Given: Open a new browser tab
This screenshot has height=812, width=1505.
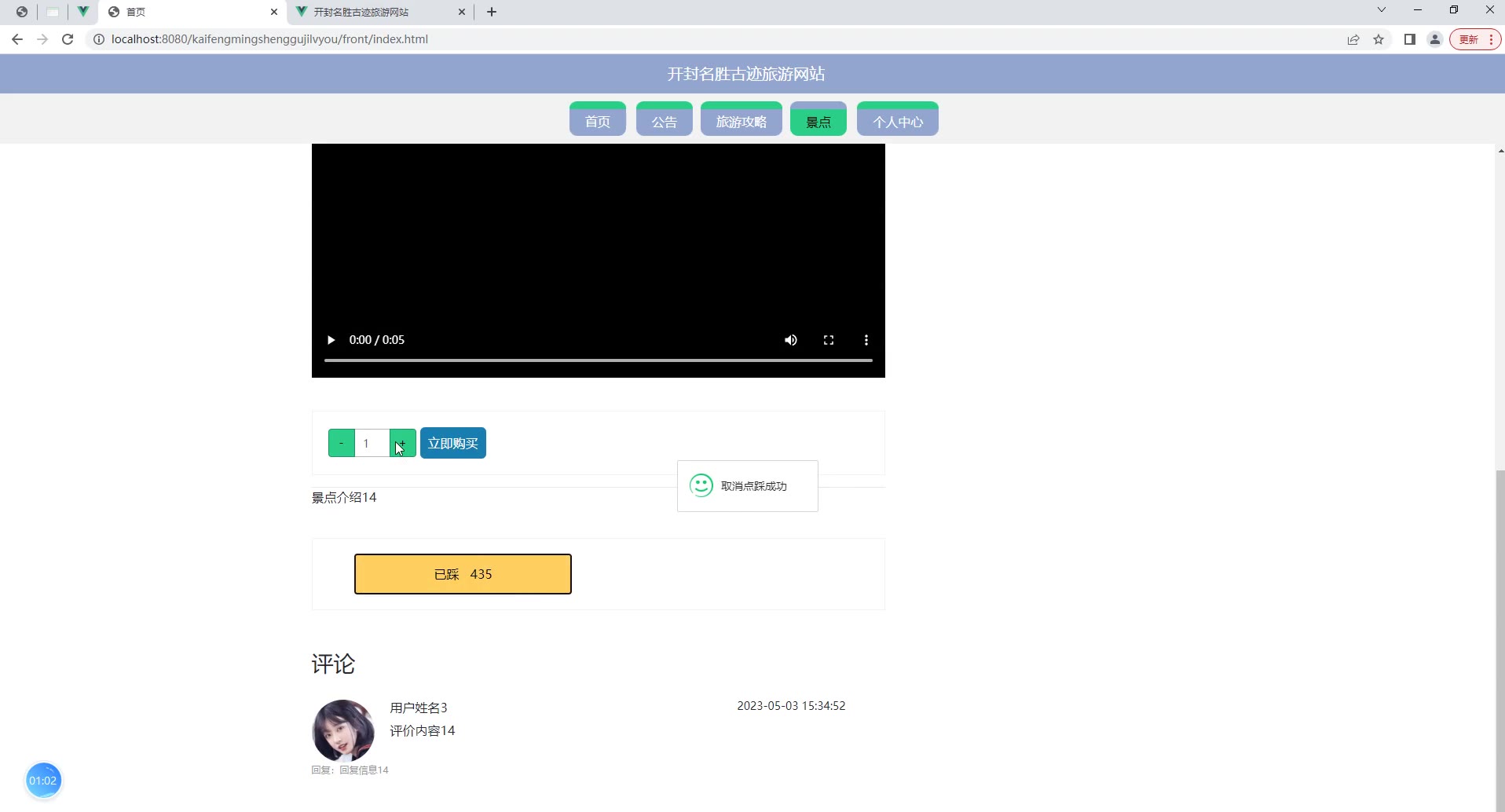Looking at the screenshot, I should tap(492, 12).
